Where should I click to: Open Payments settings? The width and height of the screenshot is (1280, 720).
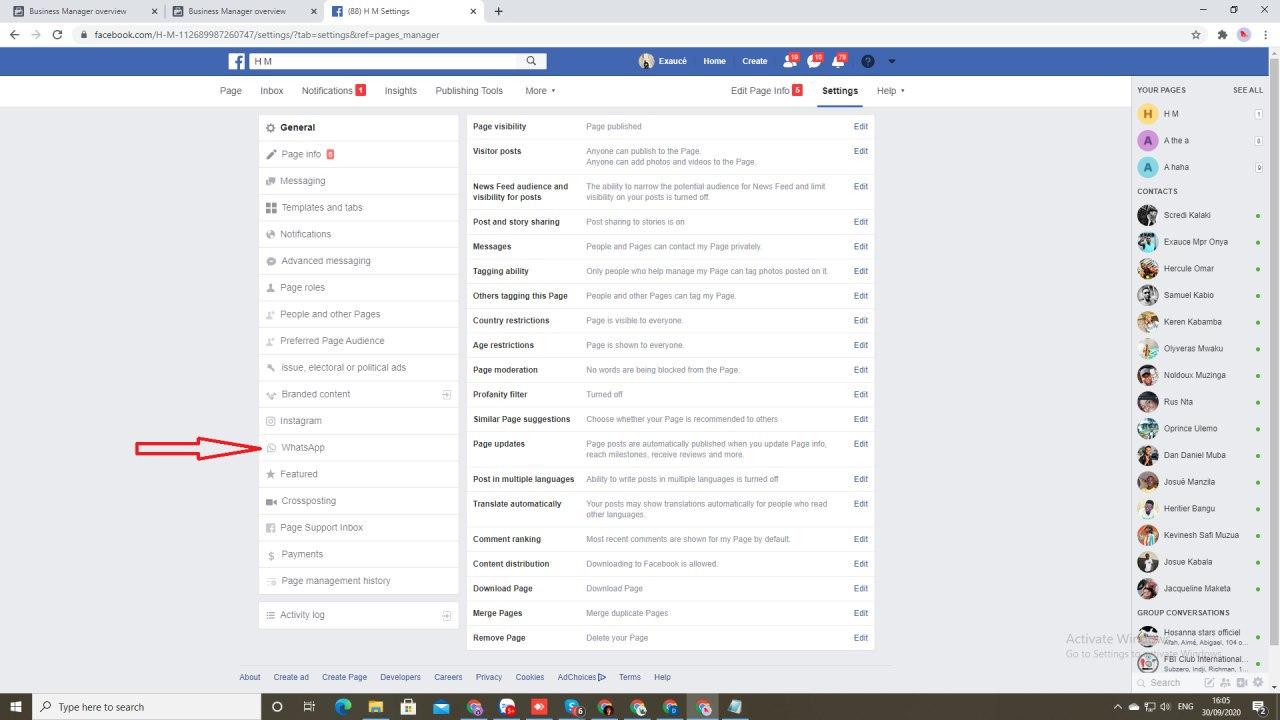coord(359,554)
